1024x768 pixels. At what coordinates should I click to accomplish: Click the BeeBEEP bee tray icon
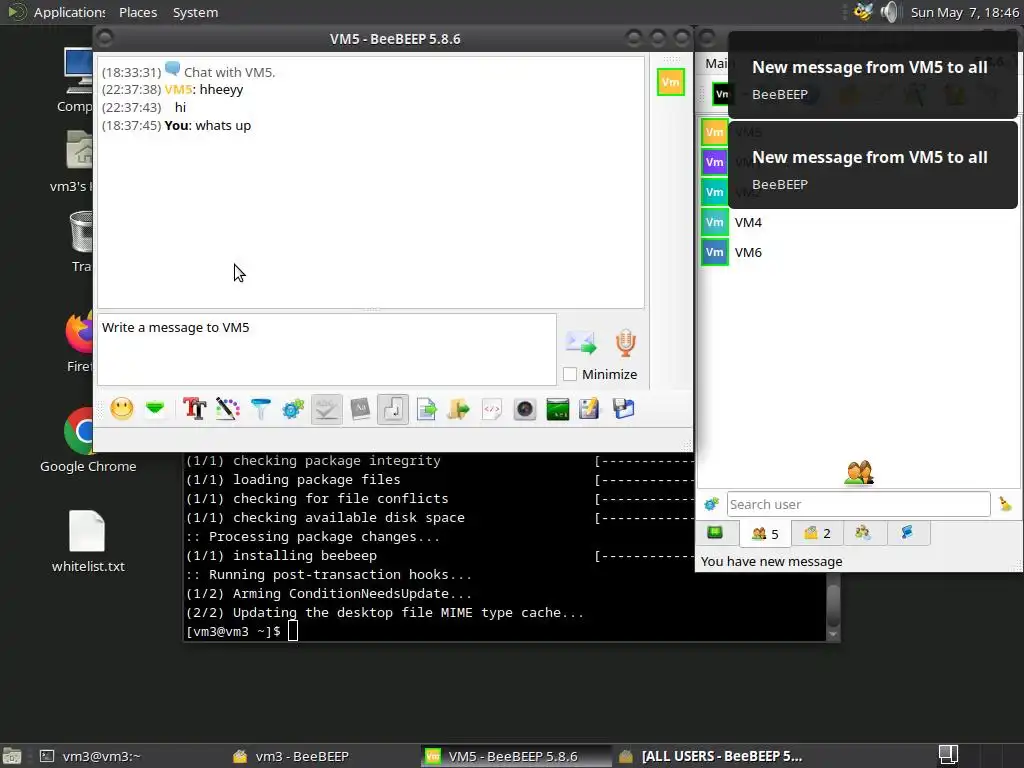(863, 12)
